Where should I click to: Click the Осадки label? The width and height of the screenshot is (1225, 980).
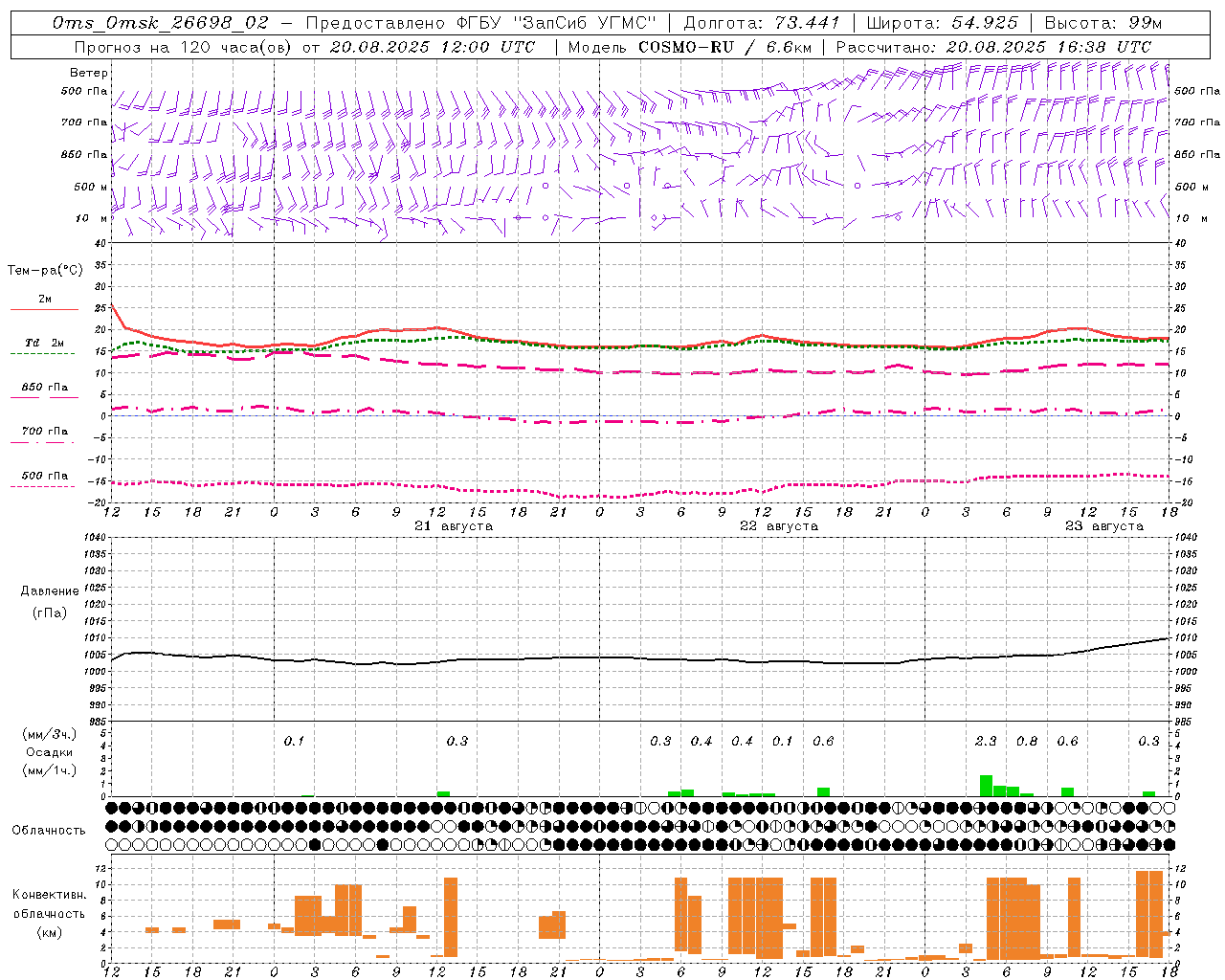(x=50, y=752)
